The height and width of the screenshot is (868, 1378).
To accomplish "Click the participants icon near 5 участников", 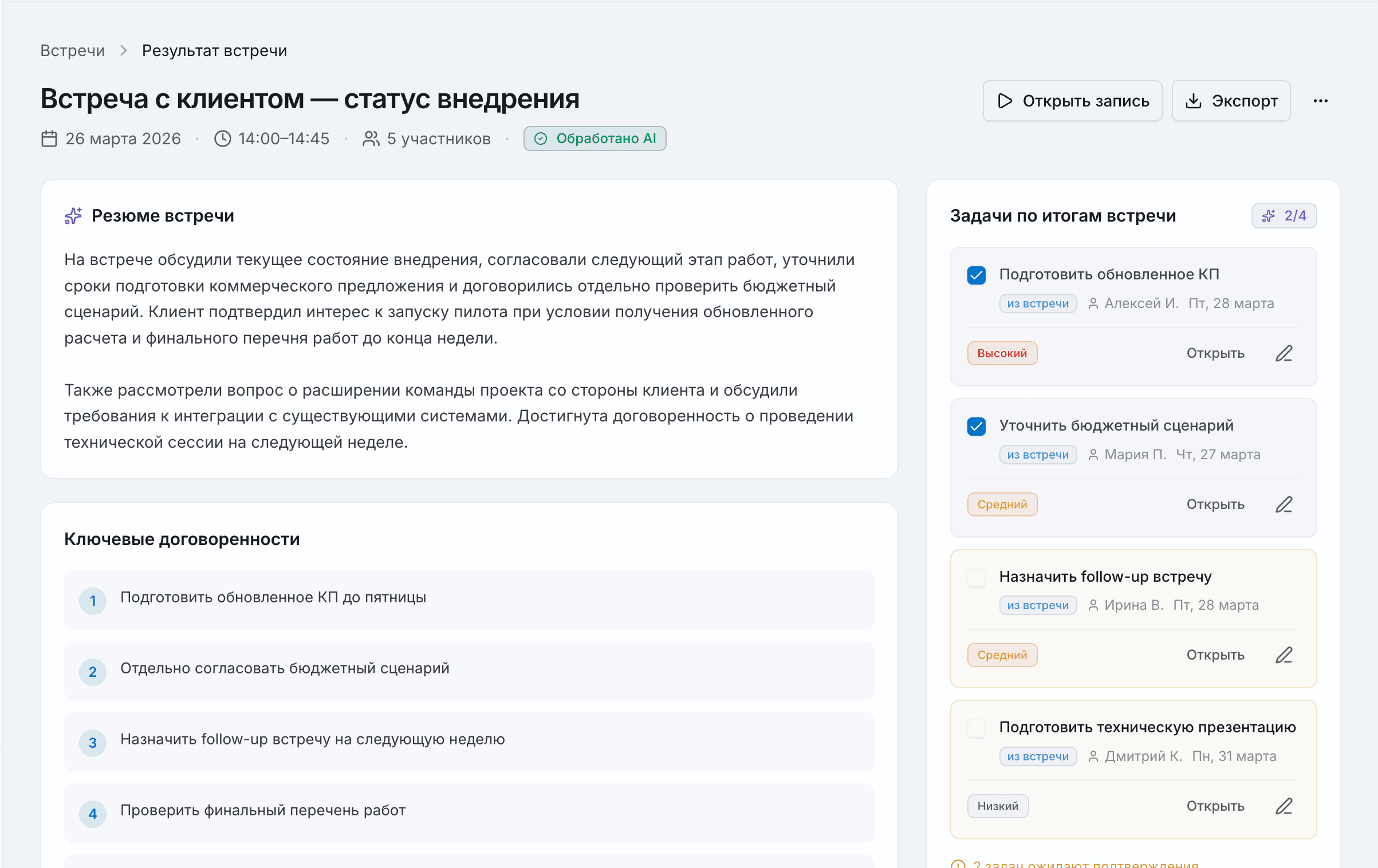I will click(x=371, y=139).
